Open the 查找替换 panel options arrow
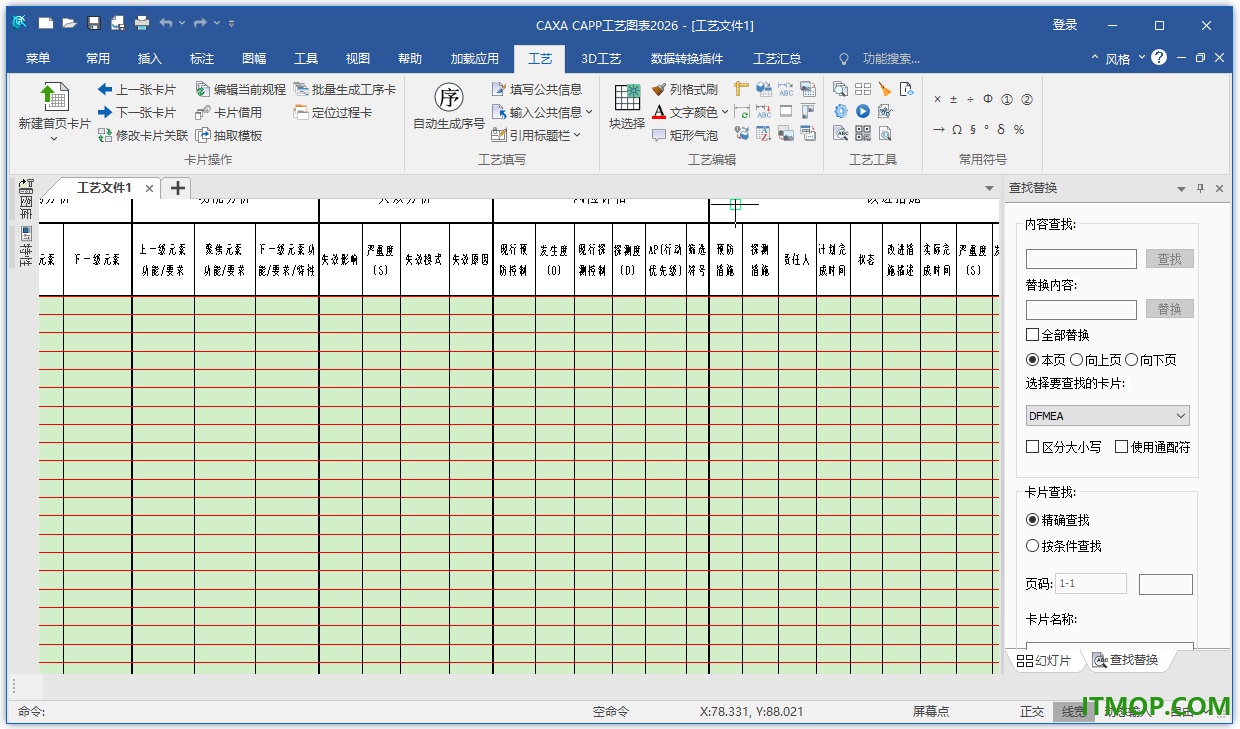The height and width of the screenshot is (729, 1240). point(1181,188)
